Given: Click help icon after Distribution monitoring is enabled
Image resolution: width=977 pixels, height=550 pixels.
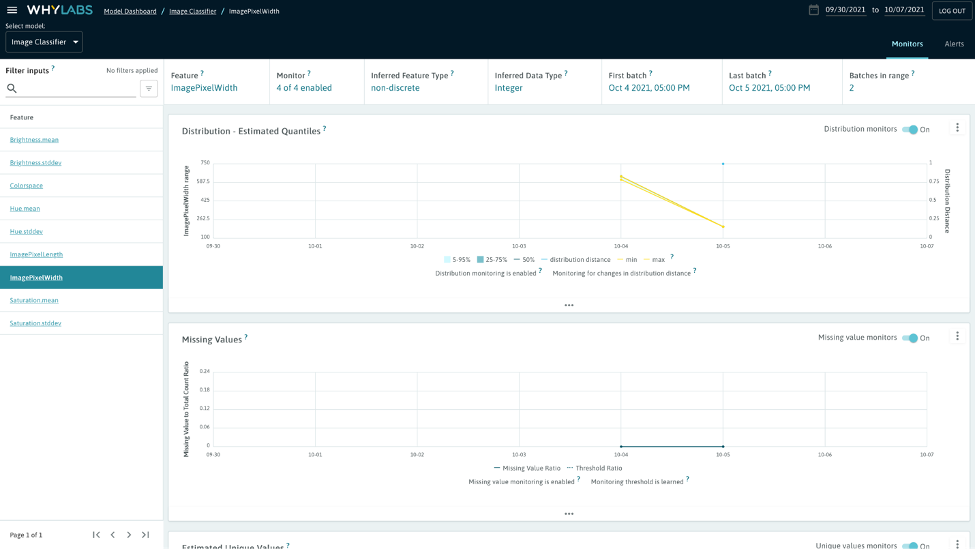Looking at the screenshot, I should coord(540,271).
